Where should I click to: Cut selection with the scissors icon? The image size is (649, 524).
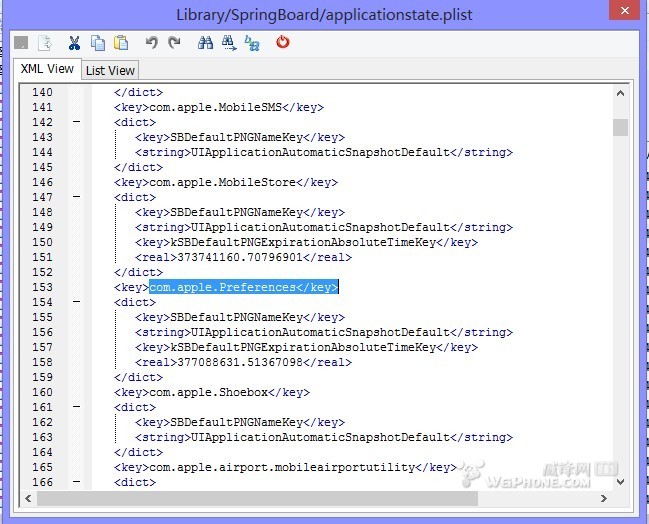[x=75, y=43]
